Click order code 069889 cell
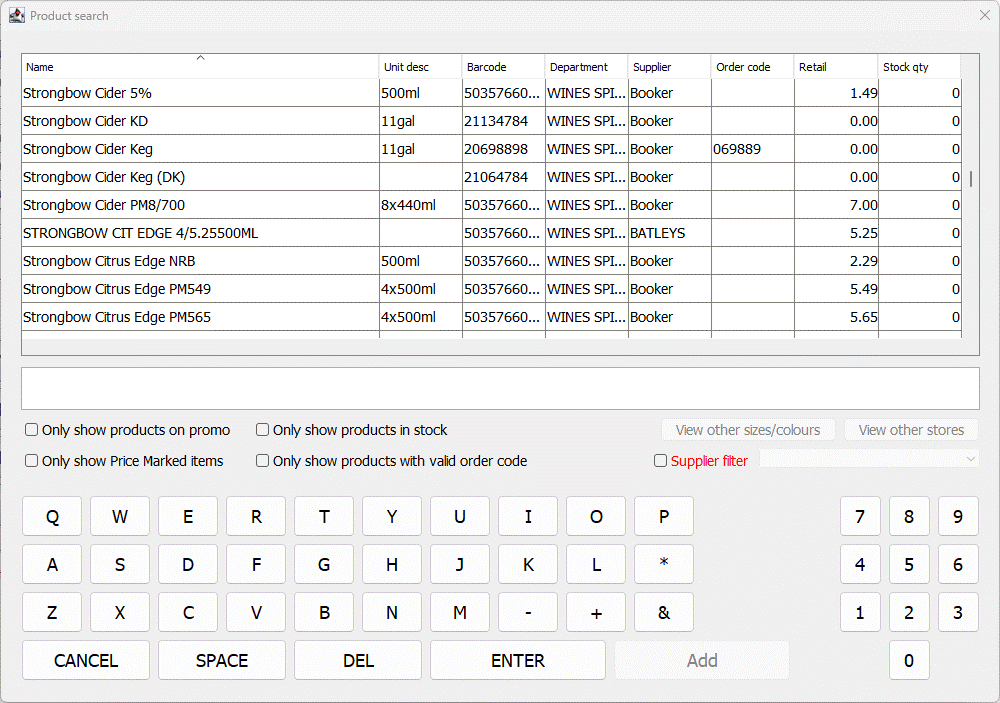The width and height of the screenshot is (1000, 703). pyautogui.click(x=753, y=149)
